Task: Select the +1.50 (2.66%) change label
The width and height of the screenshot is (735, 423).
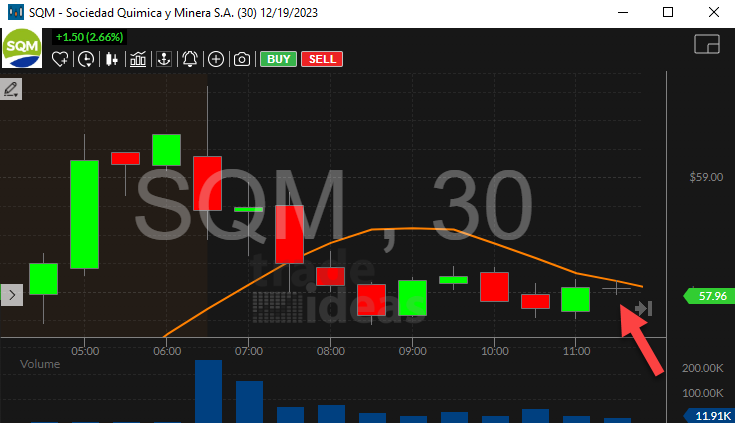Action: [x=90, y=37]
